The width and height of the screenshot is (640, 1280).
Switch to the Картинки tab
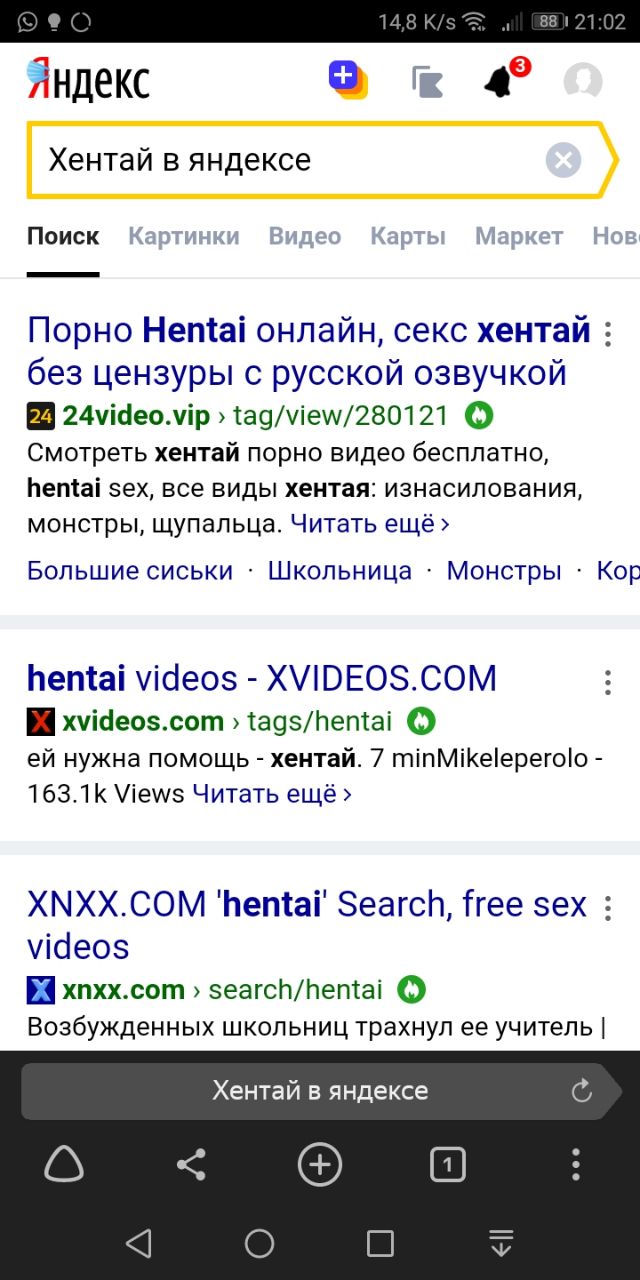184,236
